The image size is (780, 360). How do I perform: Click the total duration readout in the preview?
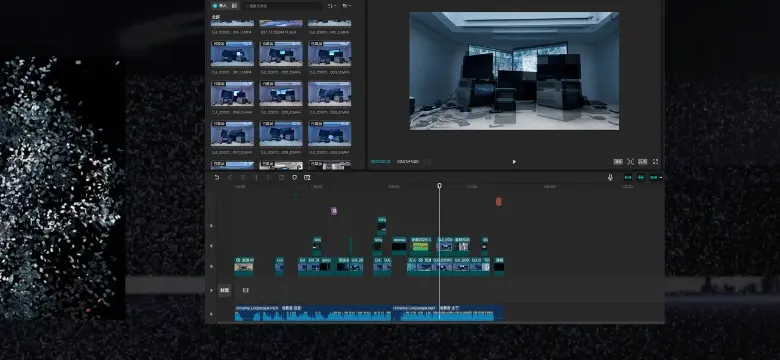point(407,162)
